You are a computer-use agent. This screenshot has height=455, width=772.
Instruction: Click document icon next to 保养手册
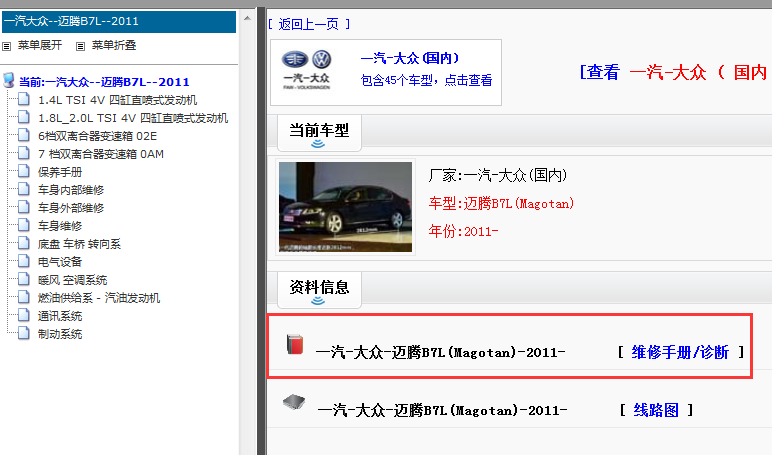tap(24, 171)
